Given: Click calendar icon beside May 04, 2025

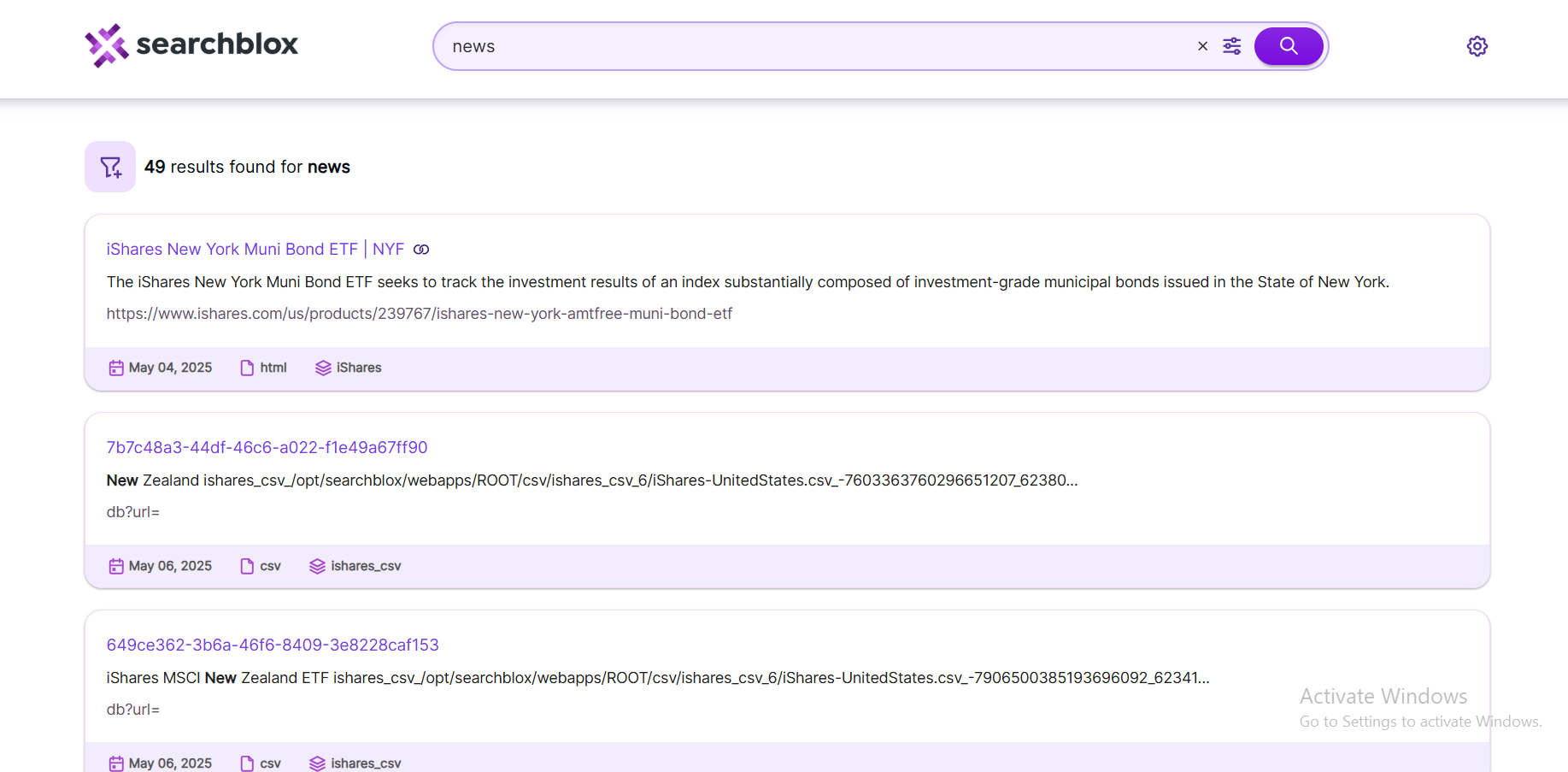Looking at the screenshot, I should pyautogui.click(x=116, y=368).
